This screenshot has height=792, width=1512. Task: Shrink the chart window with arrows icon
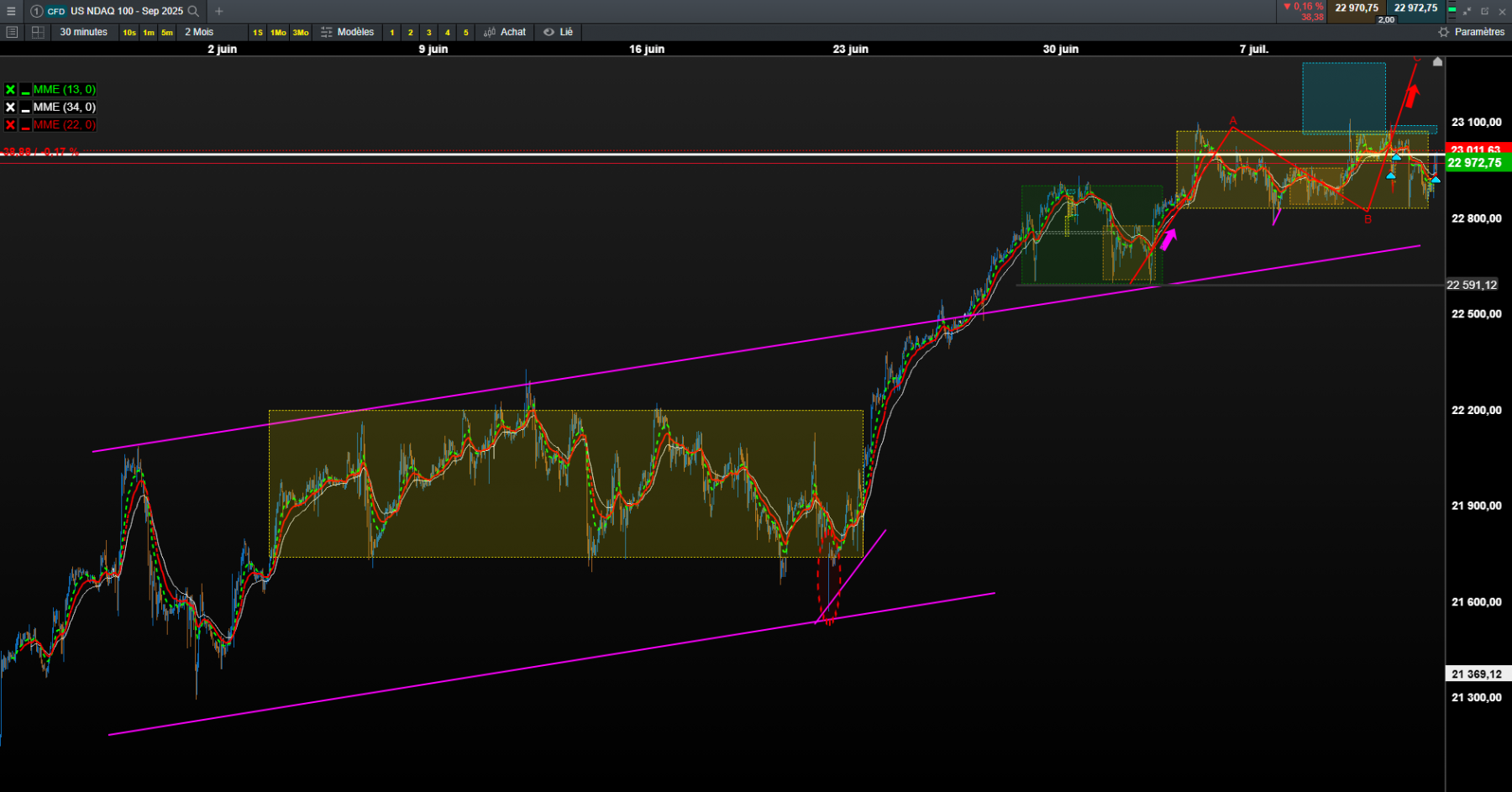tap(1467, 11)
